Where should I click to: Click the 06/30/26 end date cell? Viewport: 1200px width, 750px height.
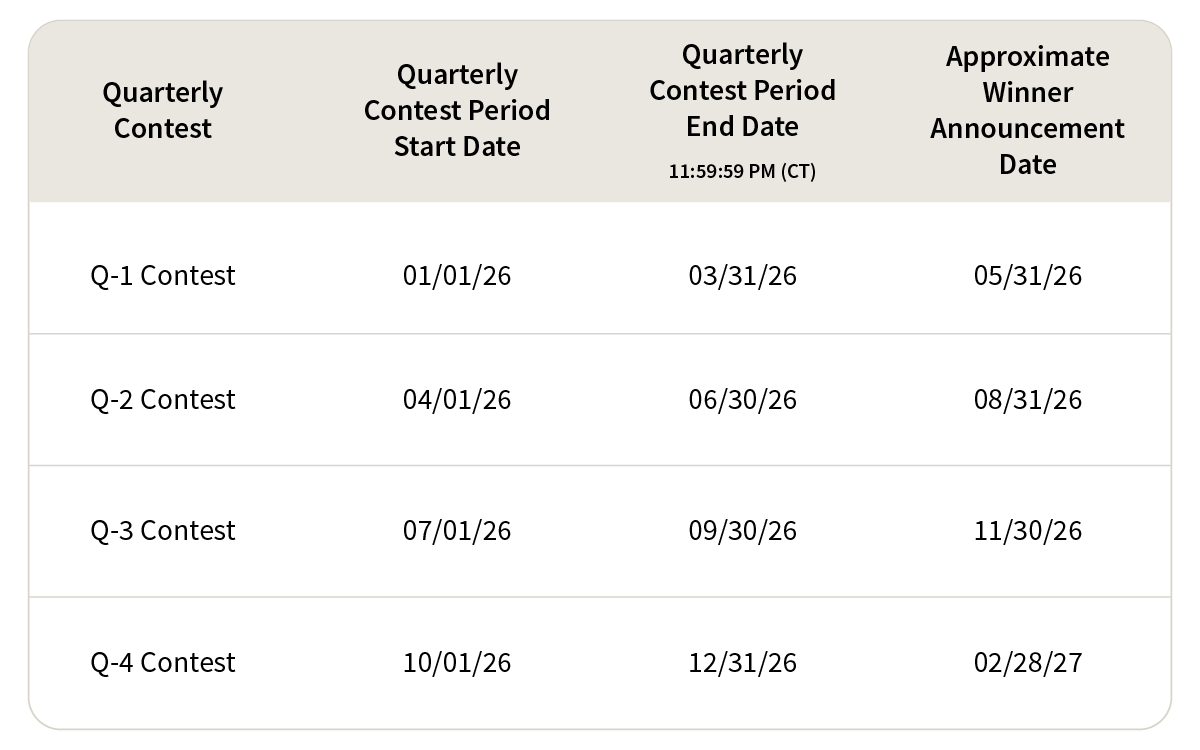coord(742,400)
